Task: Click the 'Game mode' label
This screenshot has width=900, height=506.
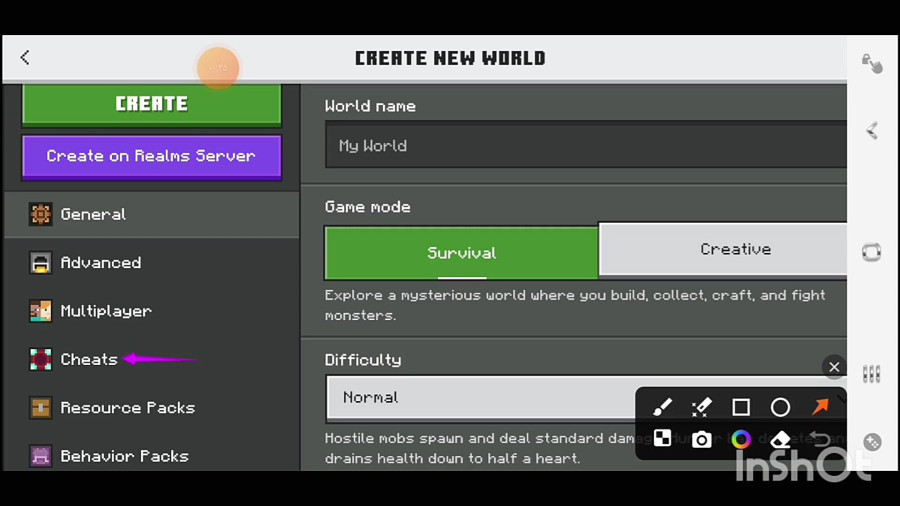Action: coord(367,207)
